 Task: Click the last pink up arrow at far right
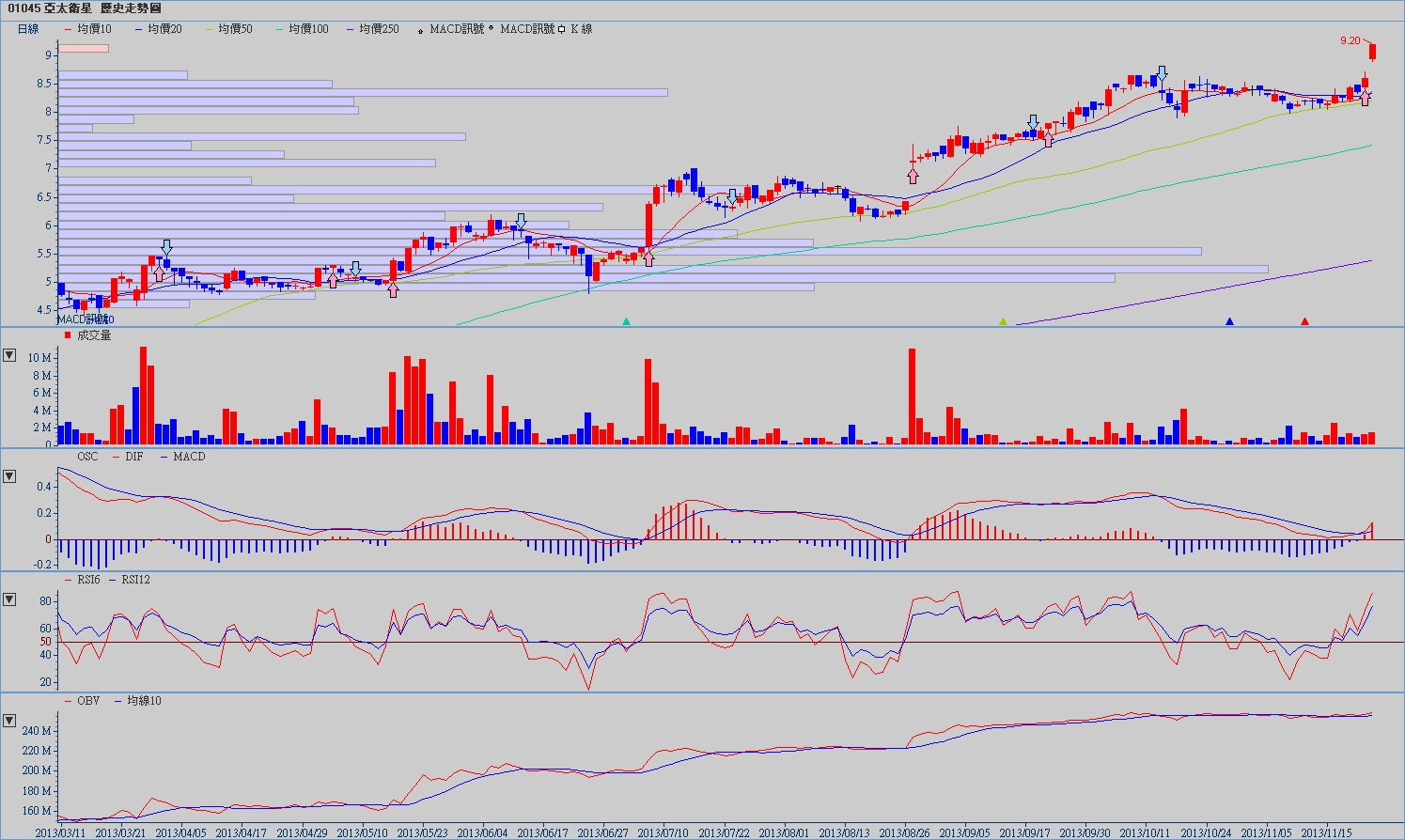[1365, 99]
